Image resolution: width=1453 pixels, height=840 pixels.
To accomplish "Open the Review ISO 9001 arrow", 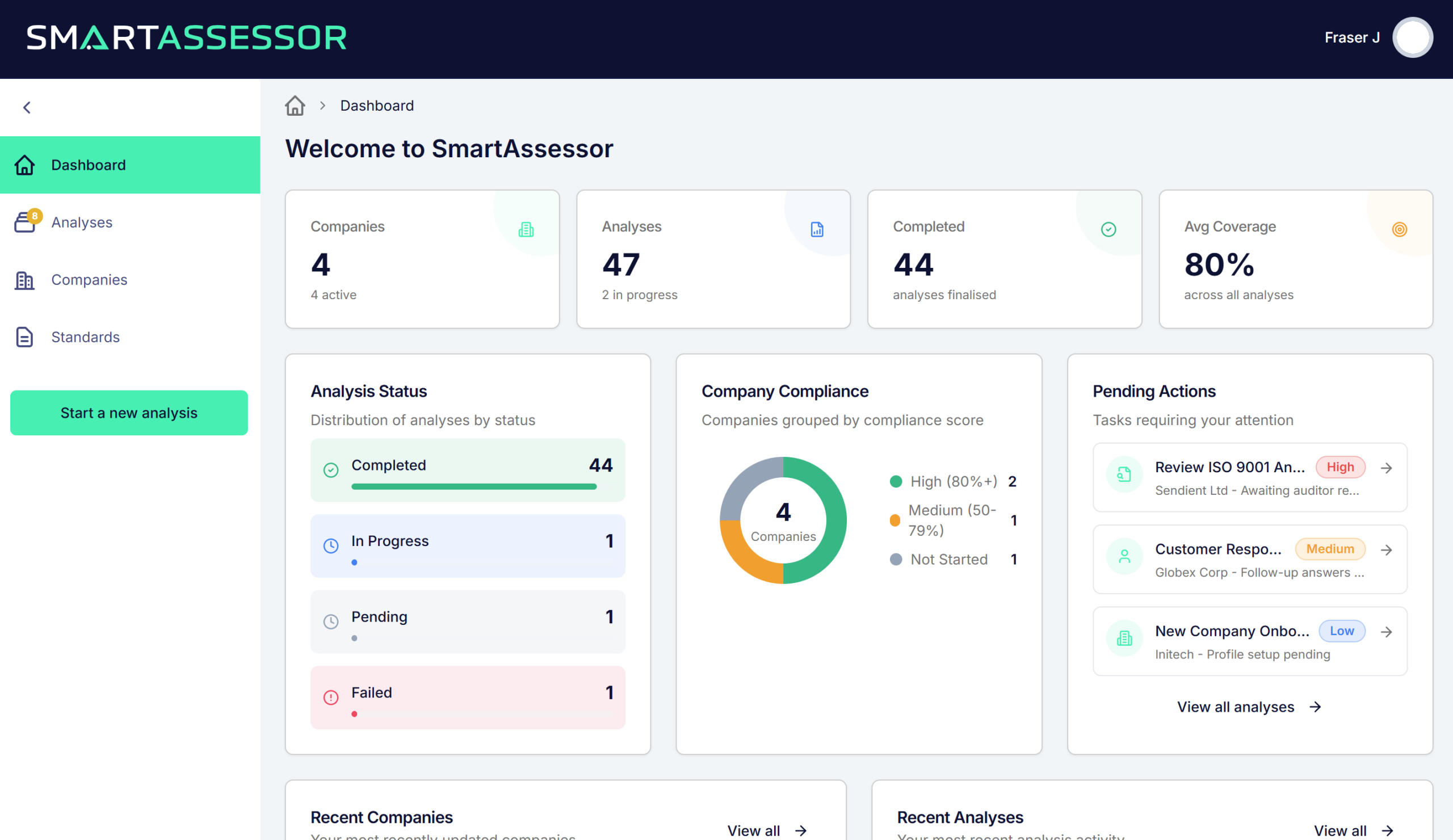I will tap(1387, 468).
